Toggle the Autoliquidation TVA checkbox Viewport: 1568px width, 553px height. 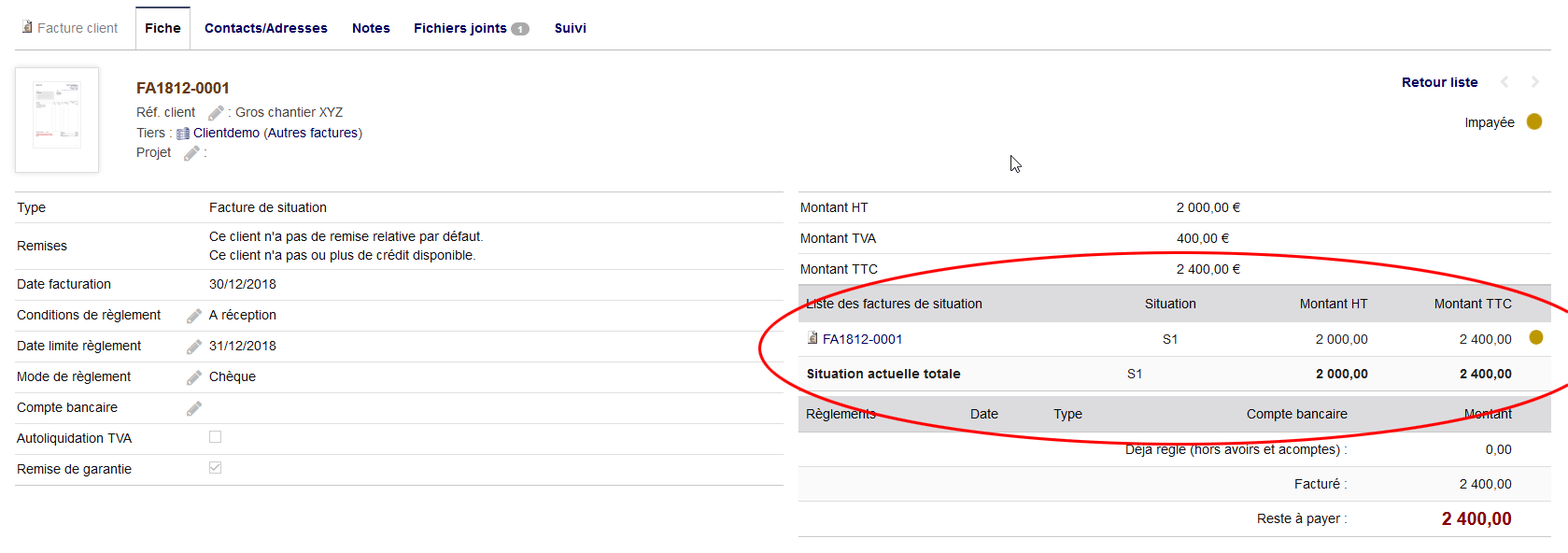point(216,437)
